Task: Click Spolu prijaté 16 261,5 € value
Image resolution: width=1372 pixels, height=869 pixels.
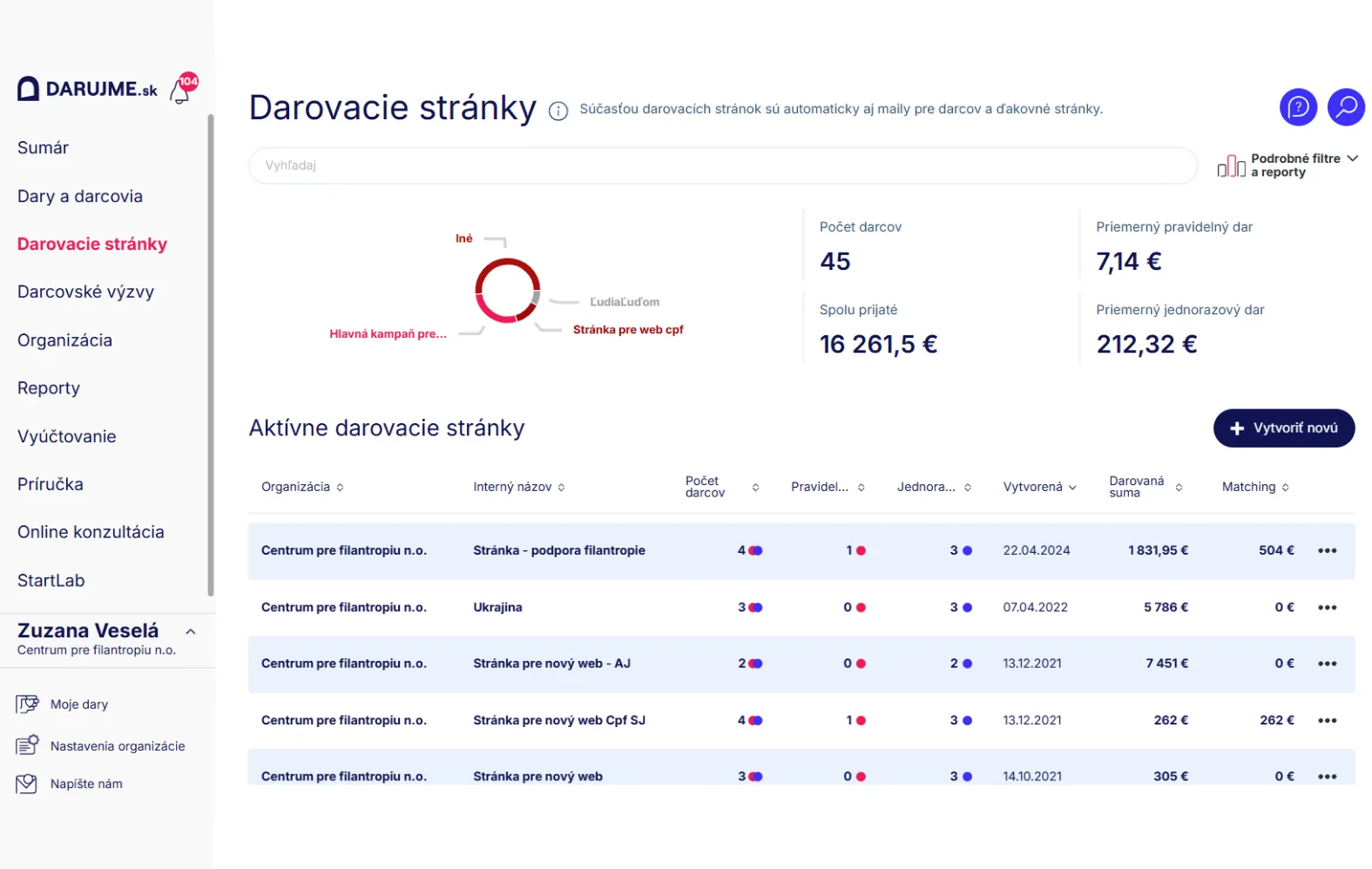Action: tap(878, 345)
